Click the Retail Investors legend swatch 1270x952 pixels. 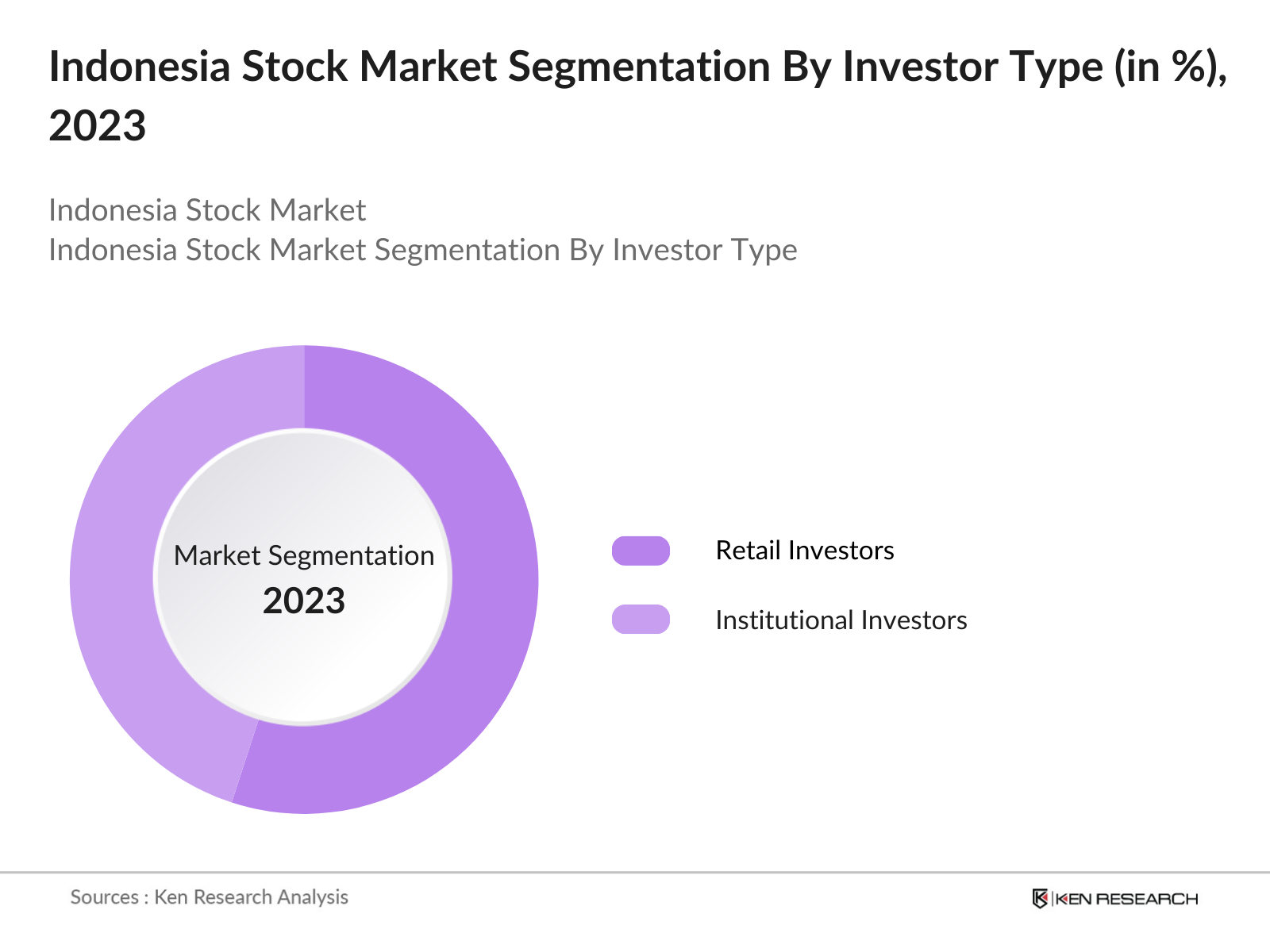point(641,551)
